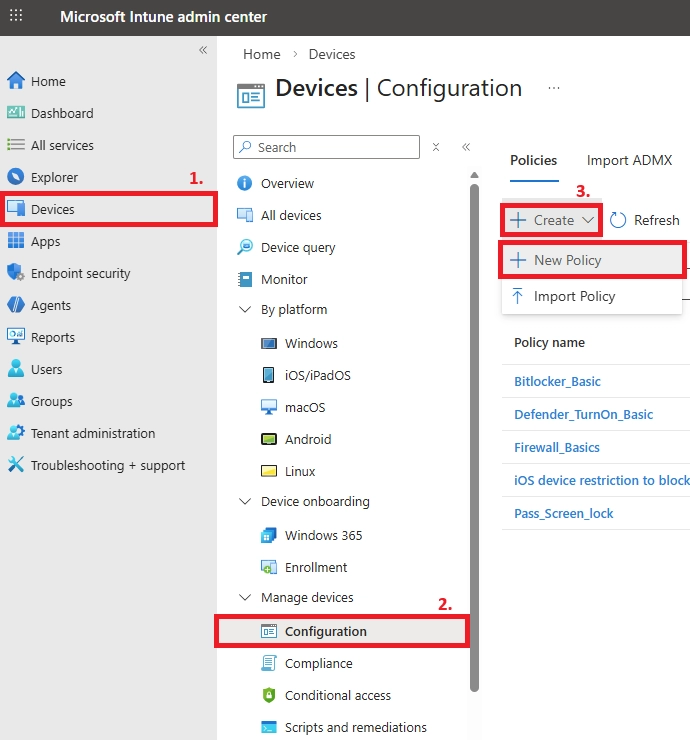Open the Create dropdown button

coord(551,220)
